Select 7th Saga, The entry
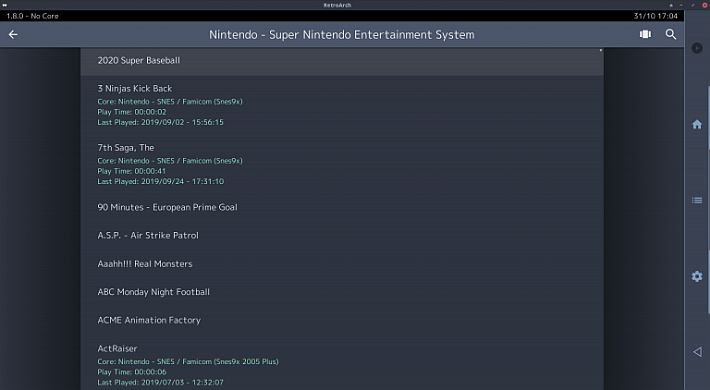 [342, 164]
